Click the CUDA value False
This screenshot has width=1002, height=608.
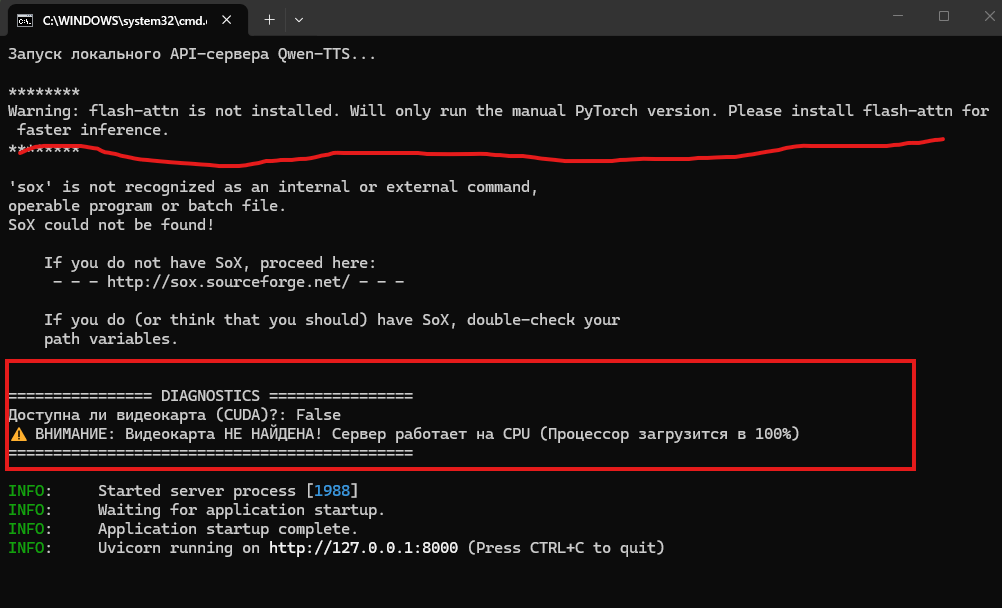[x=318, y=415]
